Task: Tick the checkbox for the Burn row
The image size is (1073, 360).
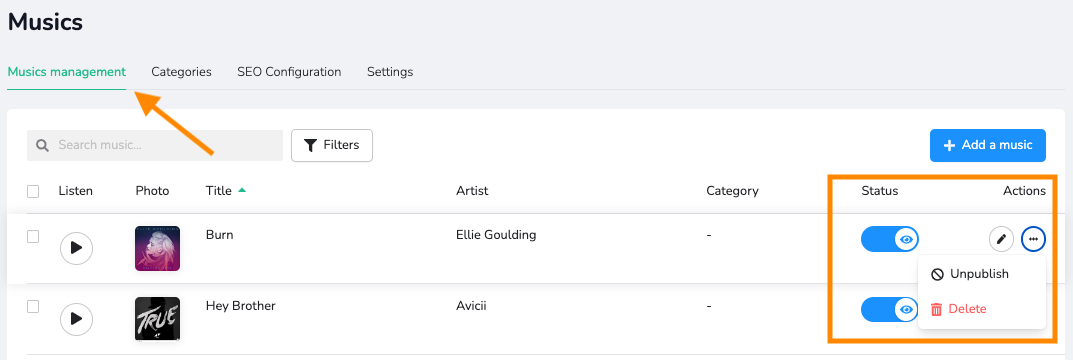Action: (33, 237)
